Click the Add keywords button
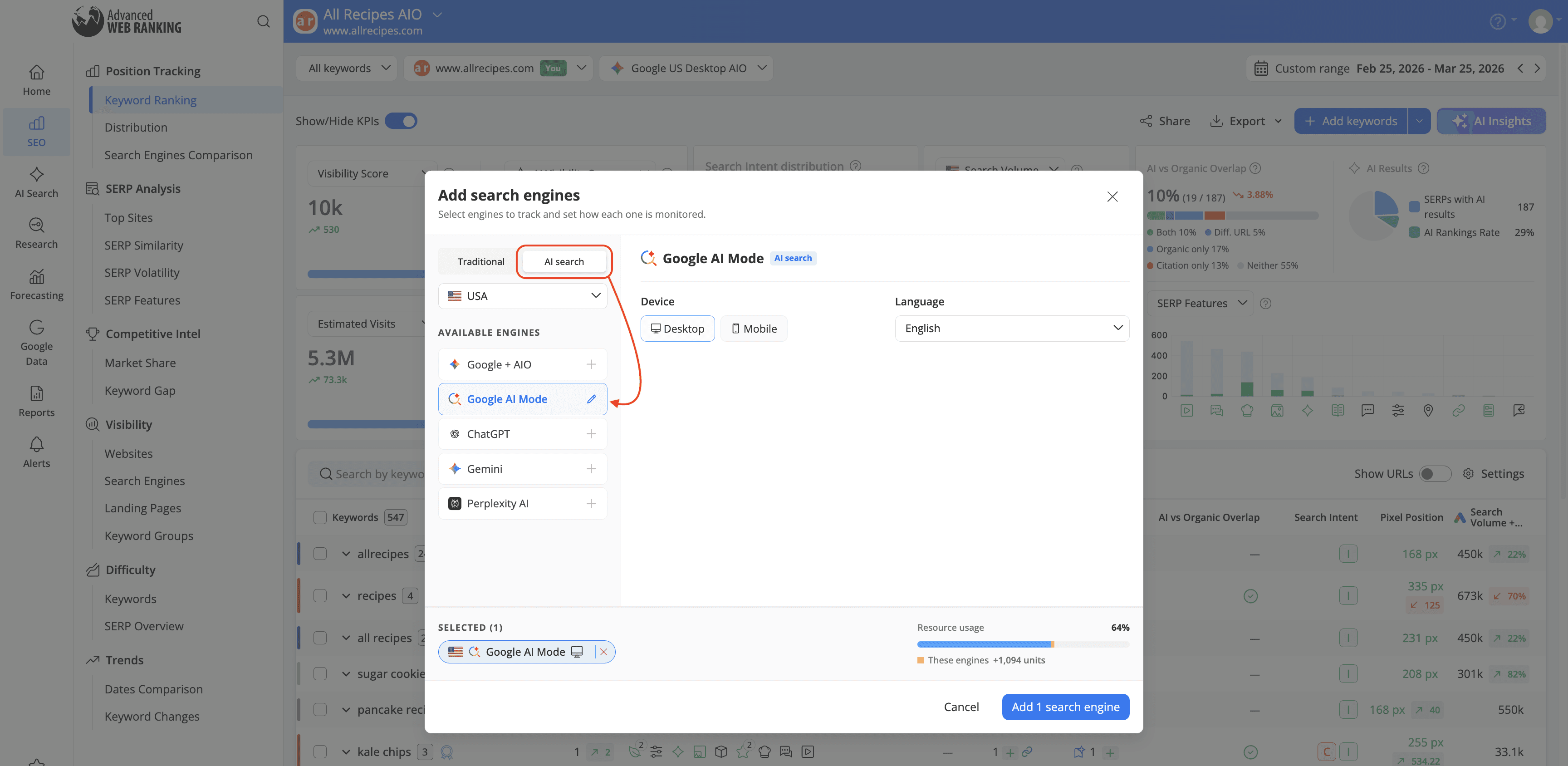Image resolution: width=1568 pixels, height=766 pixels. [x=1350, y=121]
